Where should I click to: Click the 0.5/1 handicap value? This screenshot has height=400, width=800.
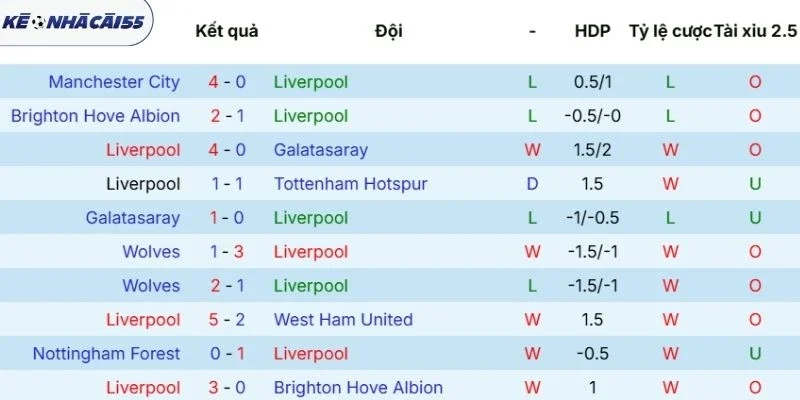point(593,82)
